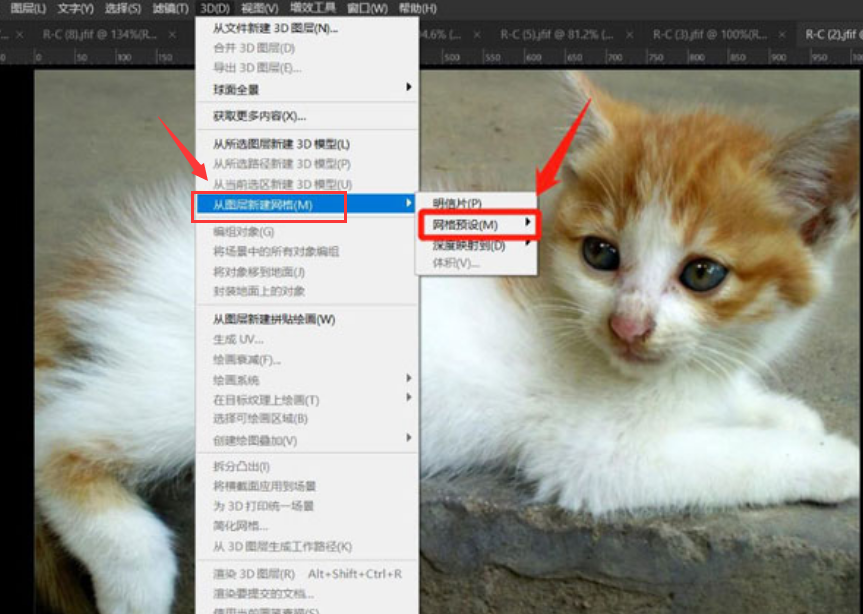The image size is (863, 614).
Task: Choose 从图层新建拼贴绘画(W)
Action: [307, 319]
